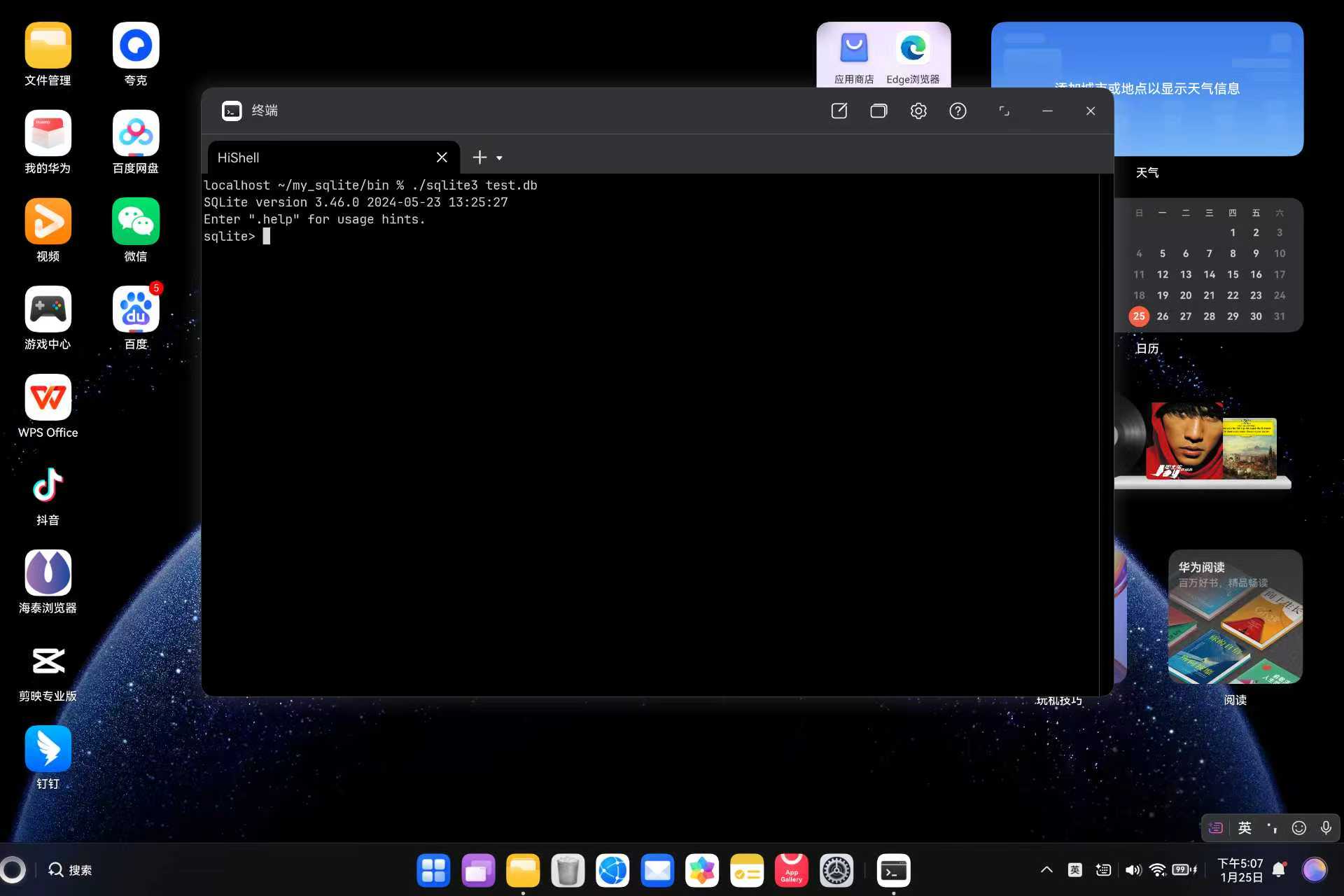1344x896 pixels.
Task: Click the multi-window icon in terminal header
Action: coord(878,111)
